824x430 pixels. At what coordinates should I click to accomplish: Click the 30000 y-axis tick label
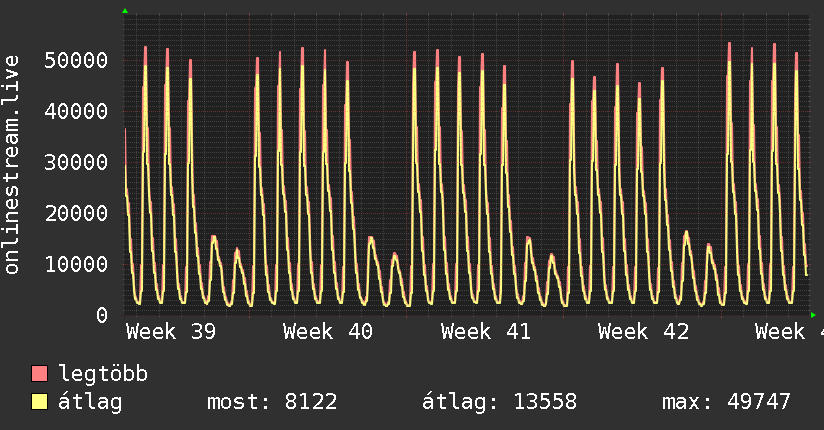76,162
